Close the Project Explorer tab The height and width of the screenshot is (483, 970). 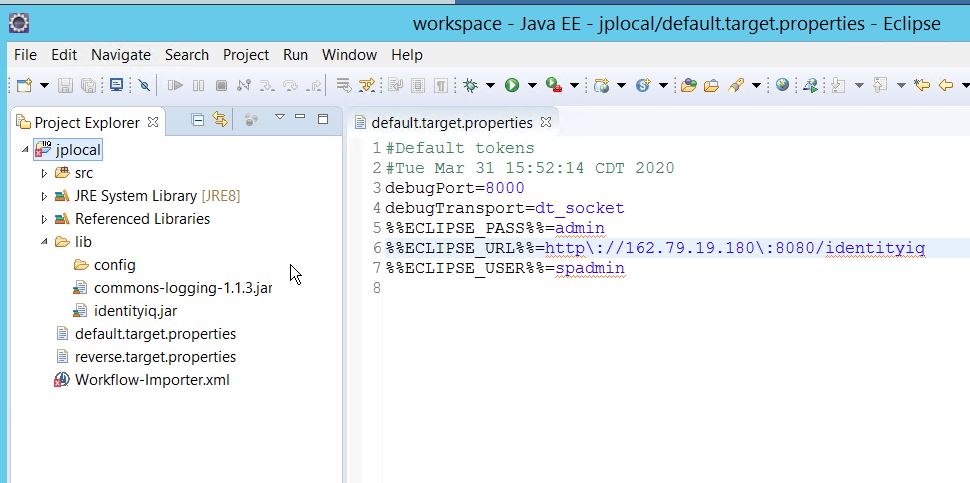tap(153, 122)
